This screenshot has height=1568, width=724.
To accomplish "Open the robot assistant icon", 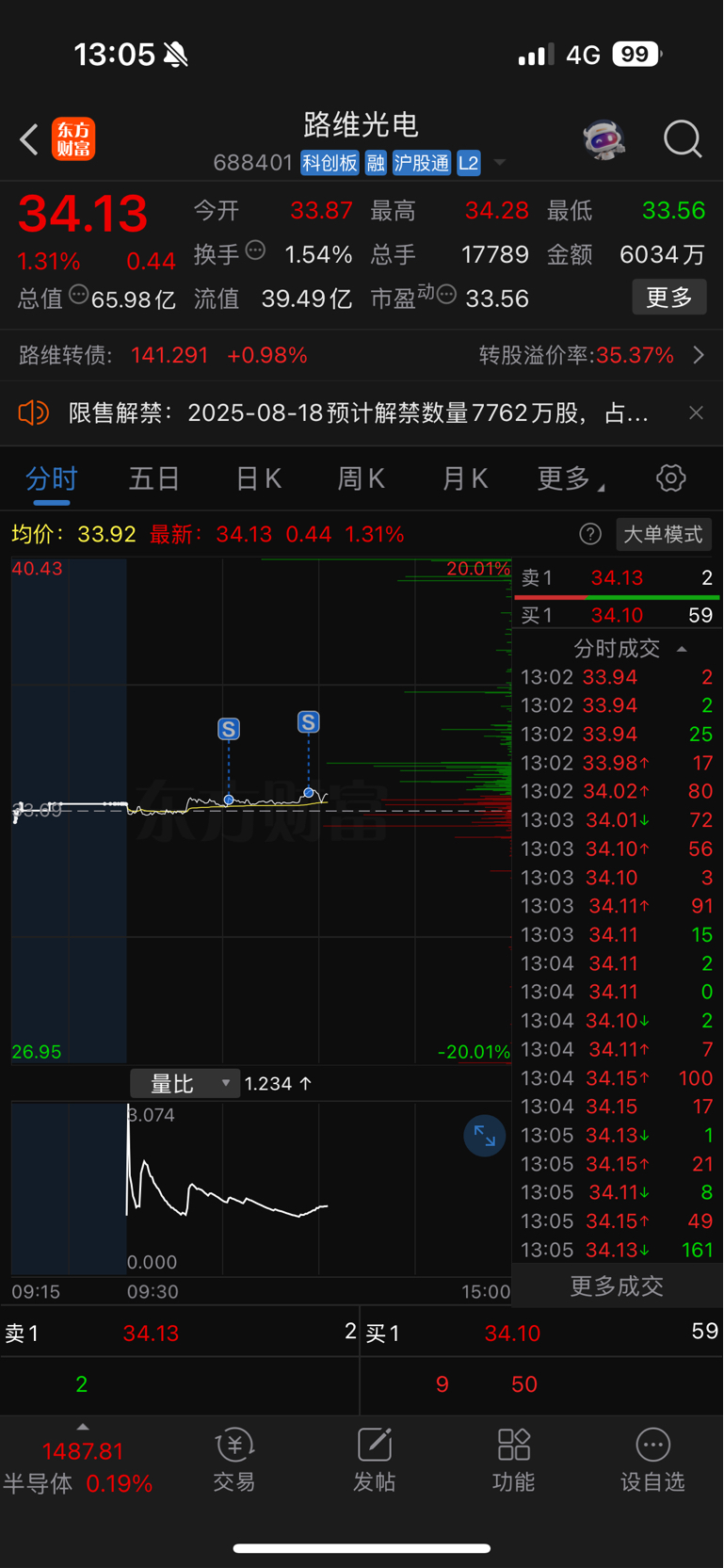I will (x=603, y=139).
